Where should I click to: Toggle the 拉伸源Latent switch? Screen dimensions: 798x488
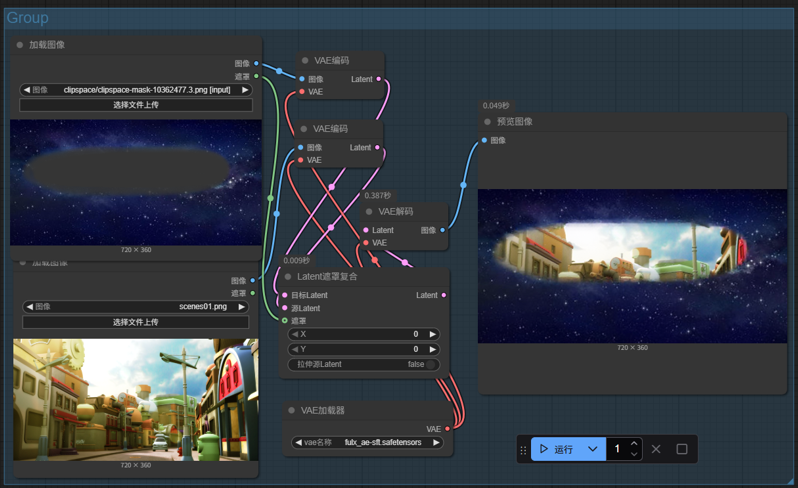click(x=431, y=364)
